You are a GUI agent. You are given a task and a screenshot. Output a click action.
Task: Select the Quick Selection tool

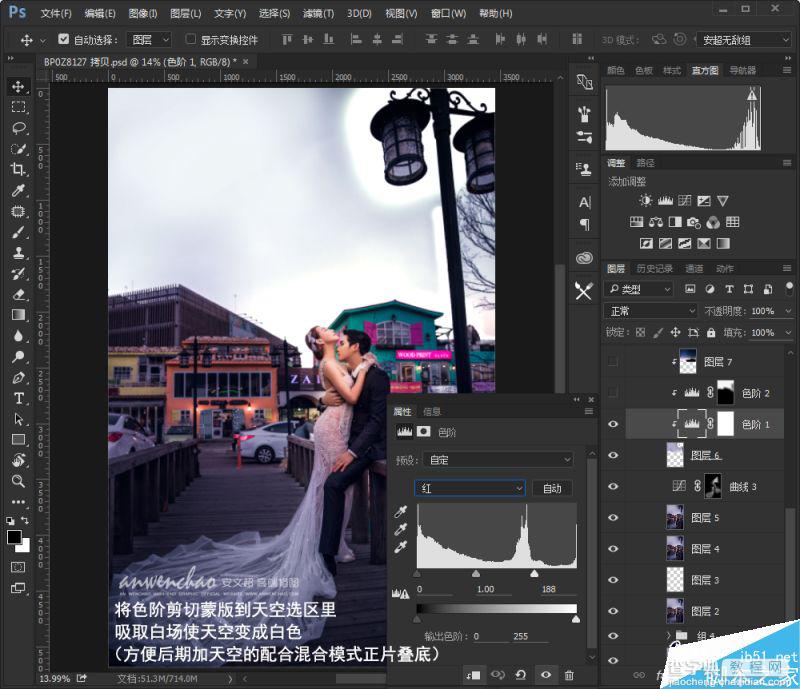tap(18, 149)
